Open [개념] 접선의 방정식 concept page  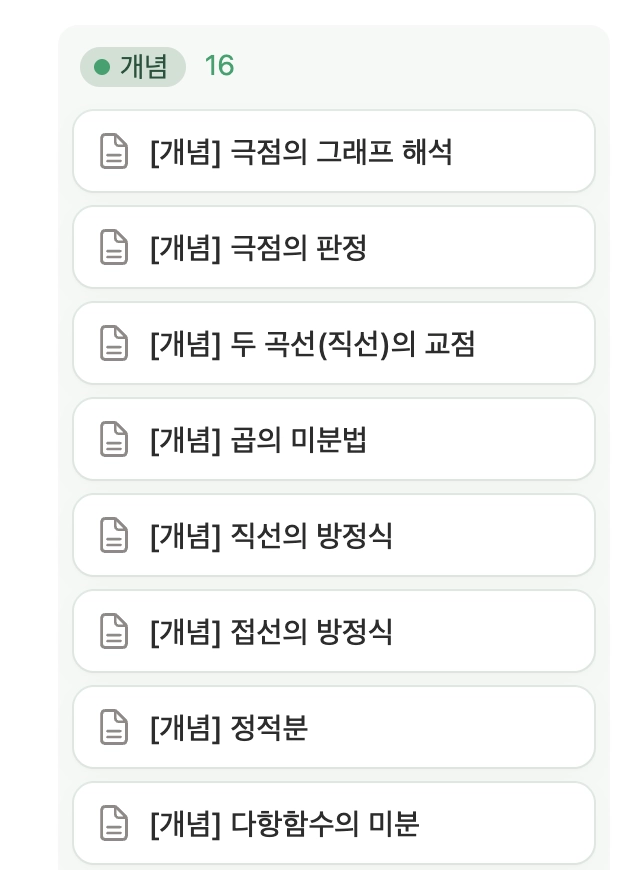tap(333, 632)
